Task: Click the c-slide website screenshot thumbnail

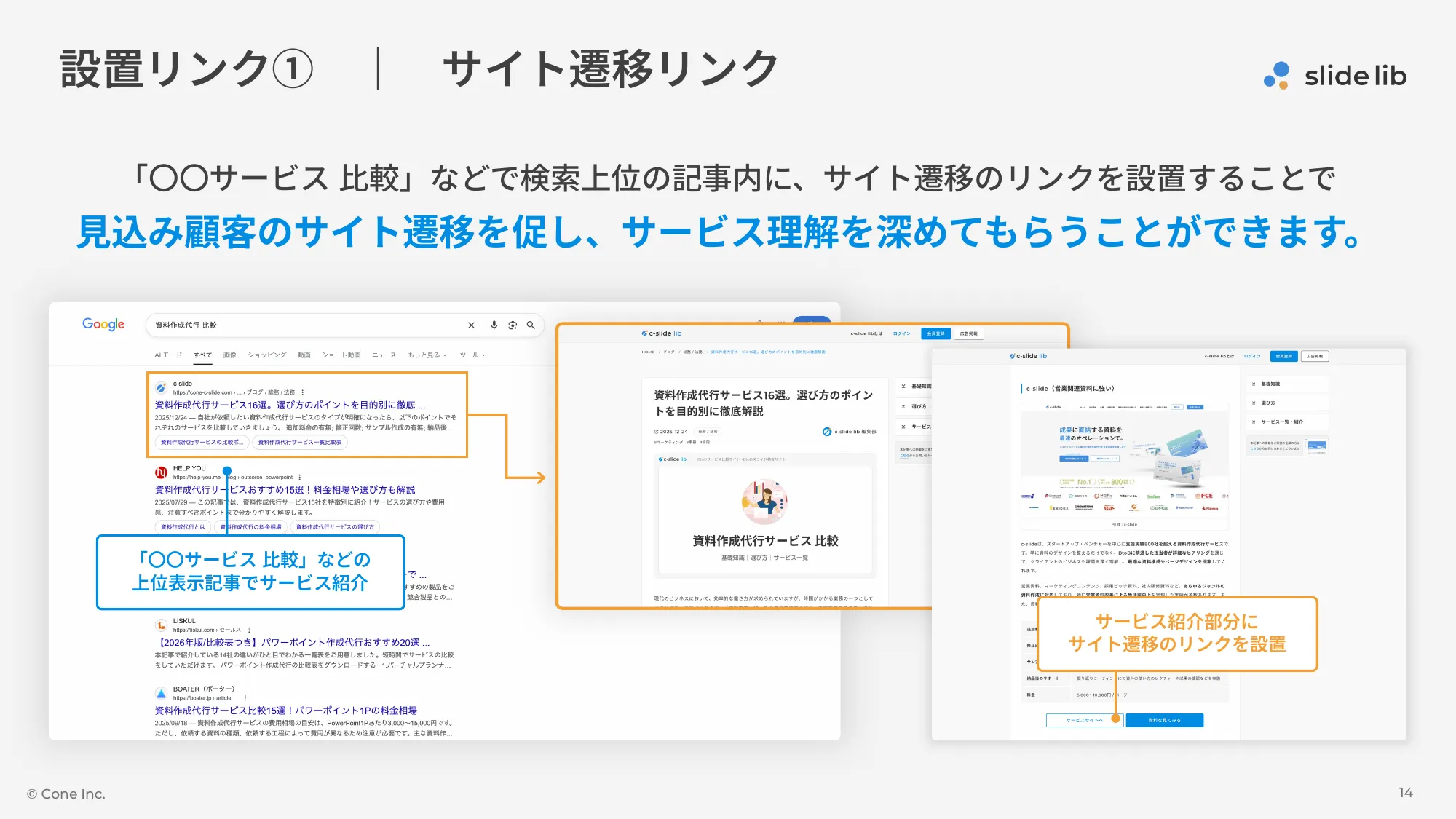Action: (x=1125, y=460)
